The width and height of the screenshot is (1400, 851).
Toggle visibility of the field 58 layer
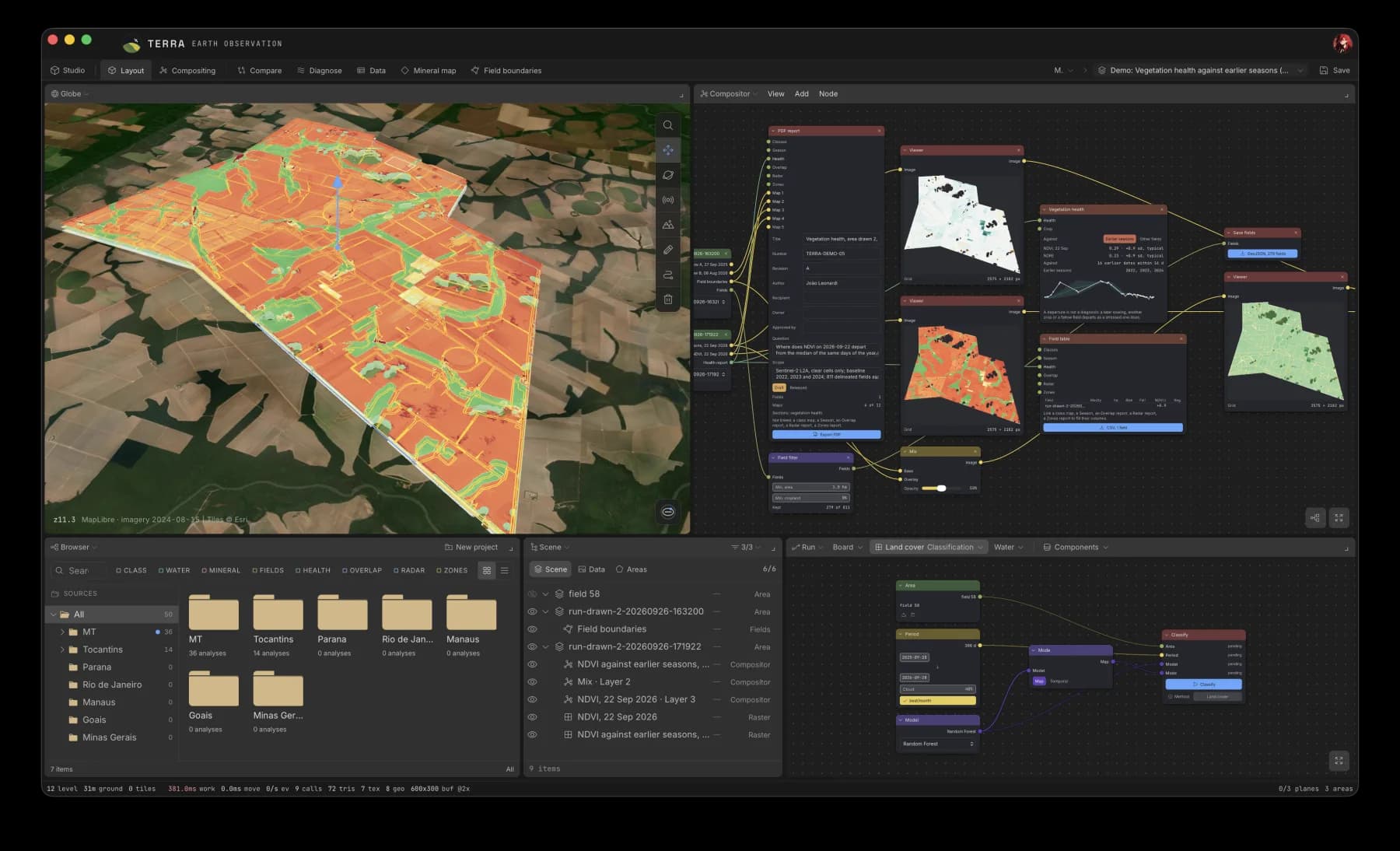533,594
